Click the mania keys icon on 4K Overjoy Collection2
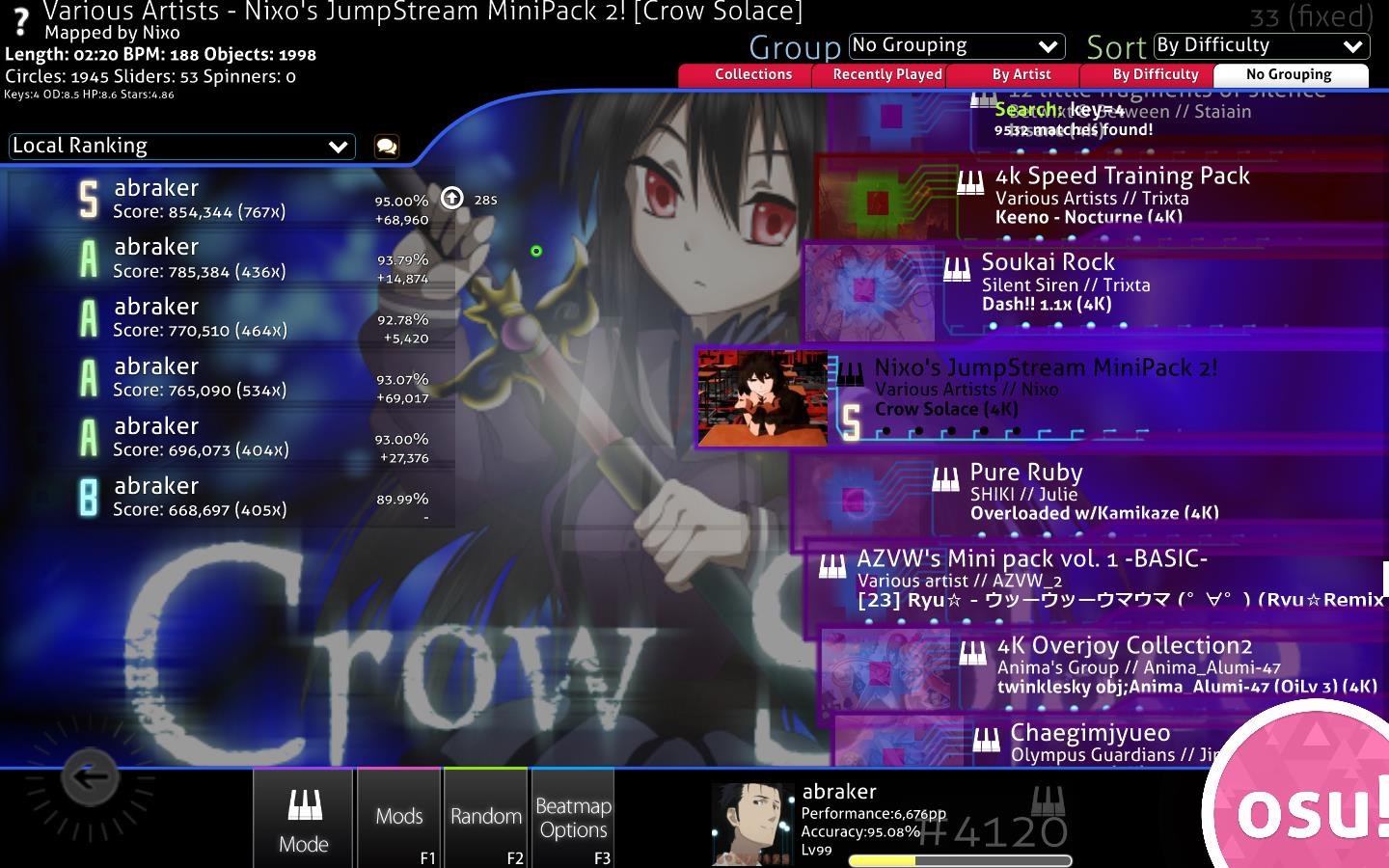 972,653
